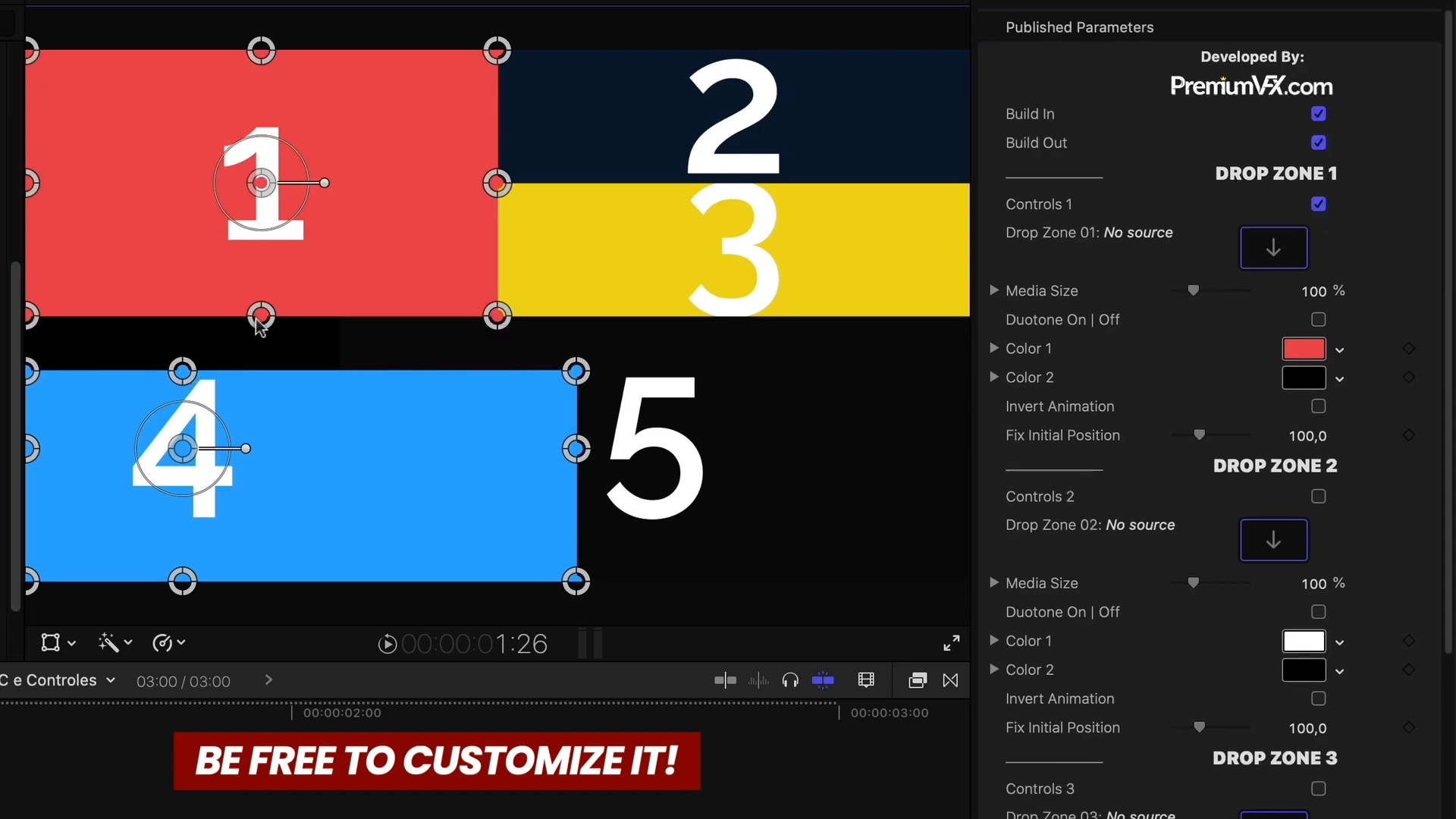Open white Color 1 swatch dropdown arrow
Viewport: 1456px width, 819px height.
[x=1340, y=642]
